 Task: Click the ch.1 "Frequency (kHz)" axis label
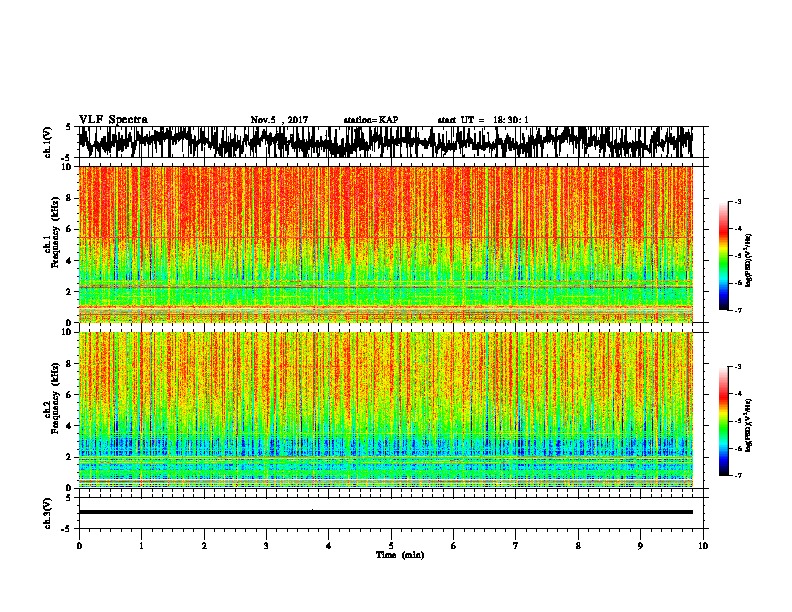point(55,232)
